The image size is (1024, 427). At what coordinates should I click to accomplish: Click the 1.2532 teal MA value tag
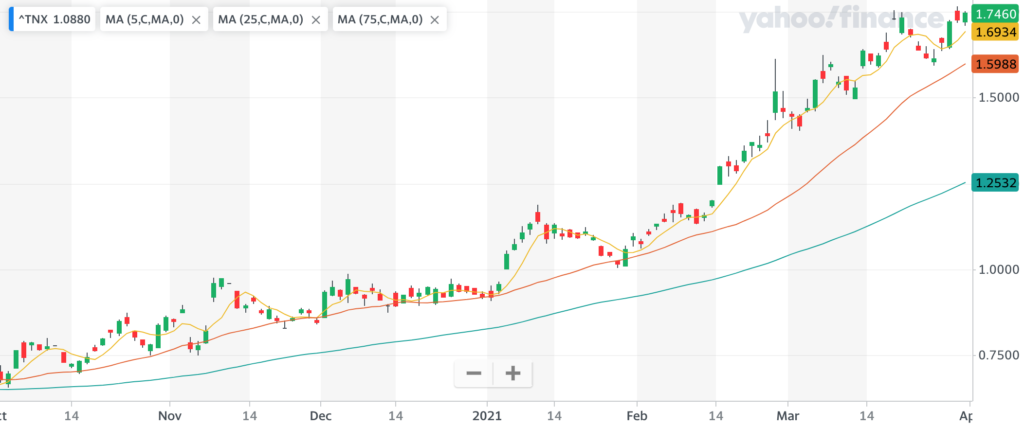995,183
